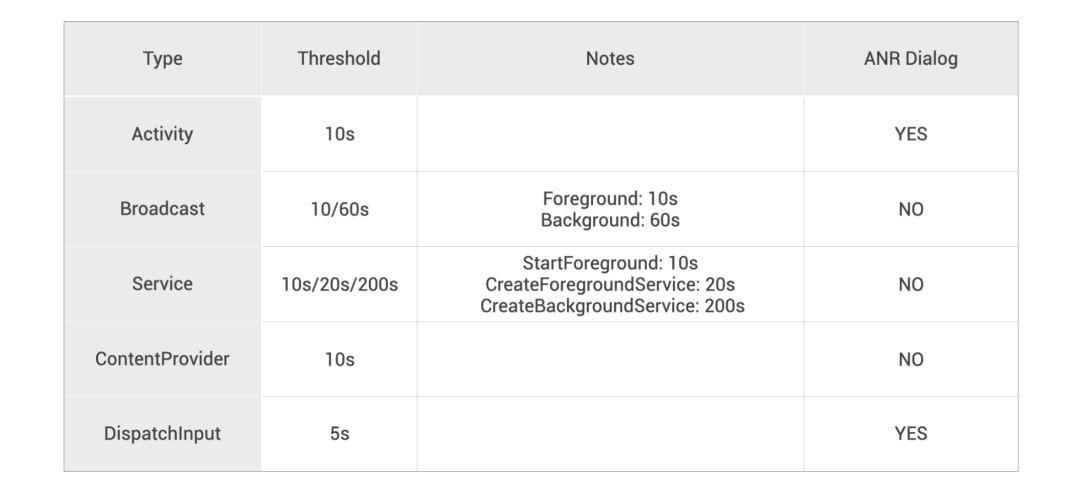The width and height of the screenshot is (1080, 501).
Task: Click the Threshold column header
Action: [x=339, y=59]
